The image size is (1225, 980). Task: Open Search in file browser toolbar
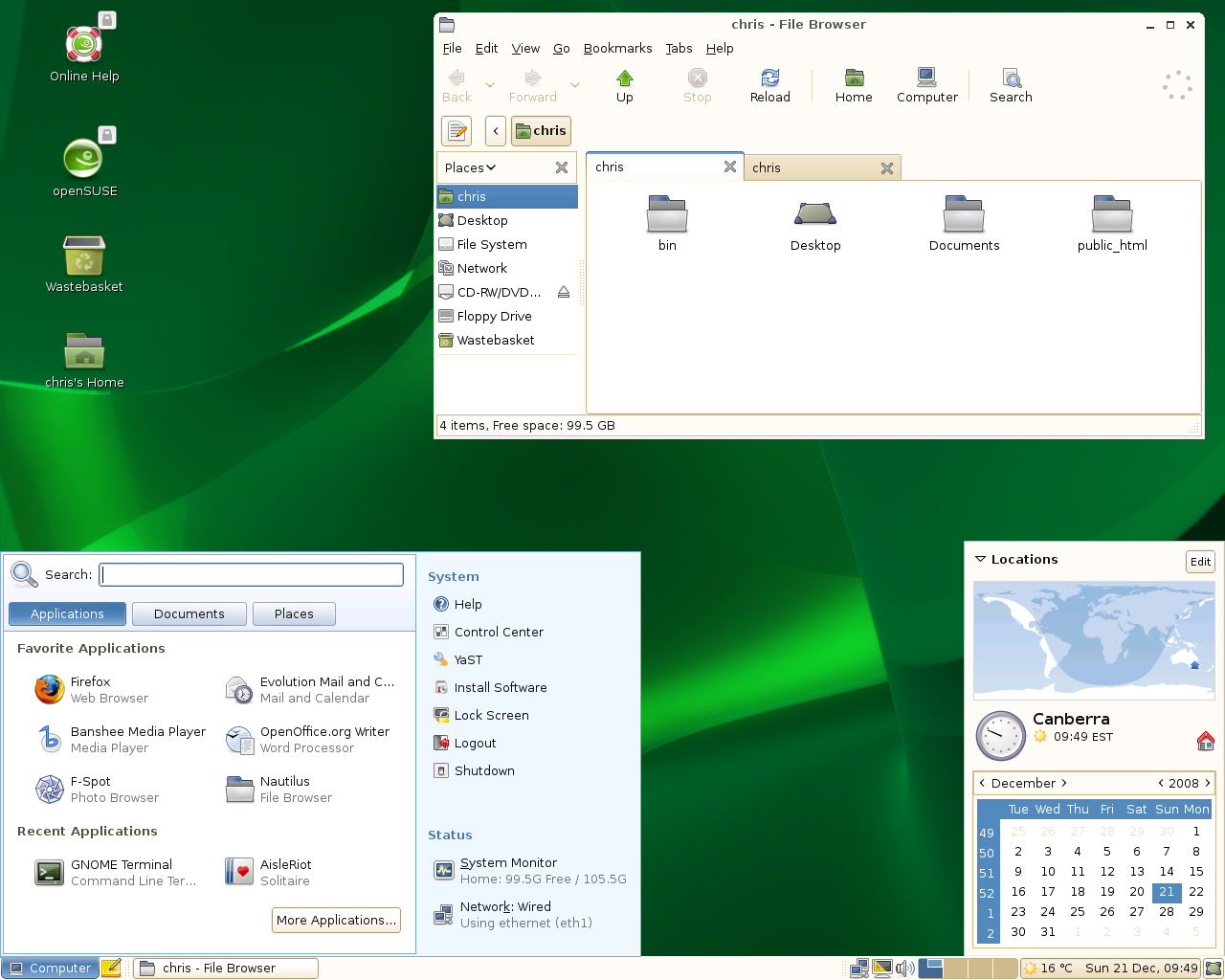coord(1011,85)
